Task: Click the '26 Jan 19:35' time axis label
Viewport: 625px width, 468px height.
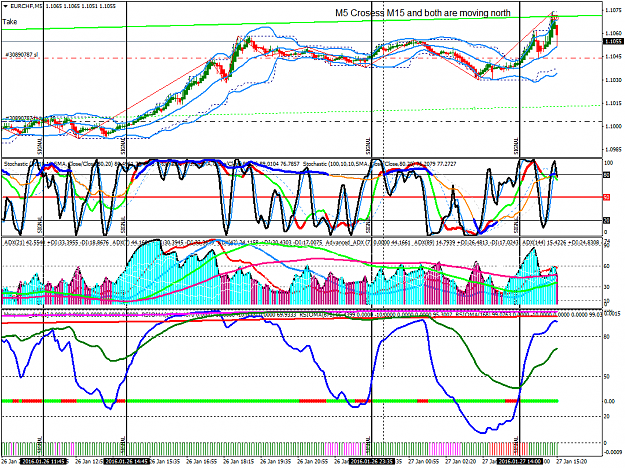Action: [274, 461]
